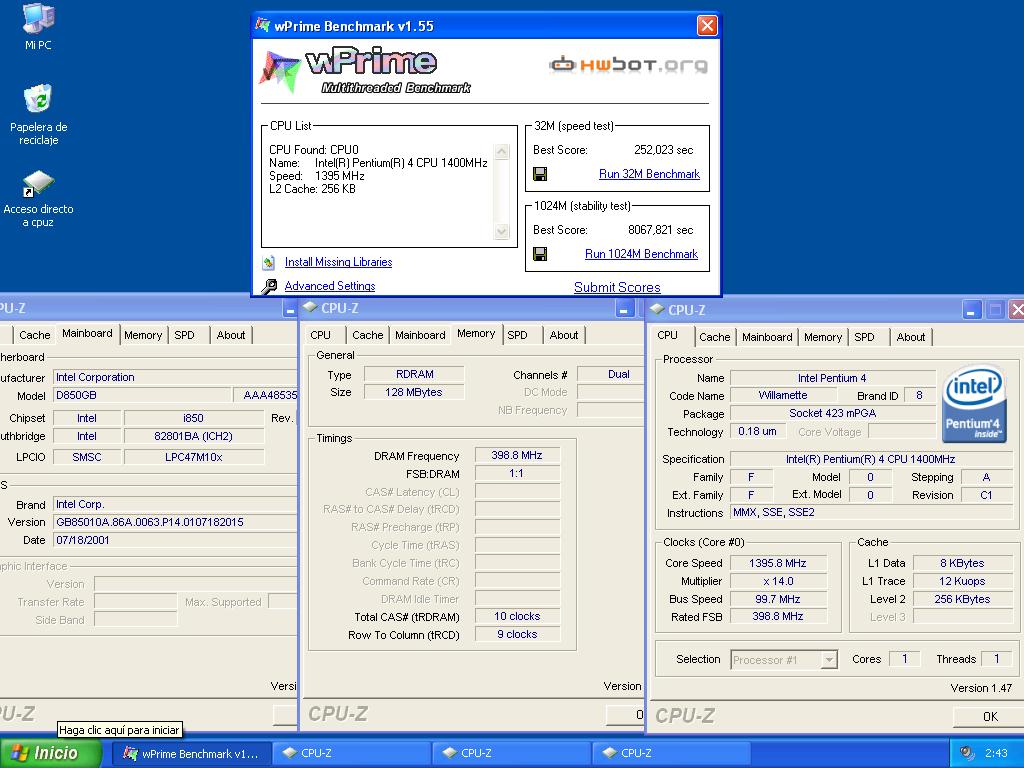Open Advanced Settings link

[330, 286]
